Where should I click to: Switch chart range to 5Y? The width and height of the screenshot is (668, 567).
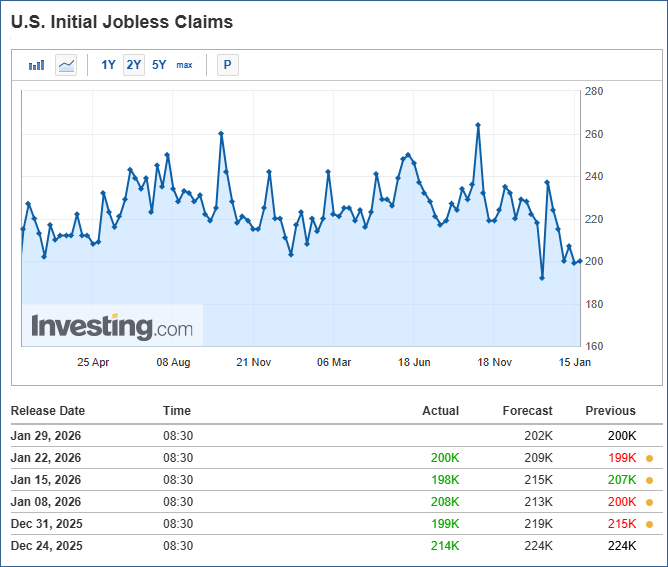coord(159,65)
